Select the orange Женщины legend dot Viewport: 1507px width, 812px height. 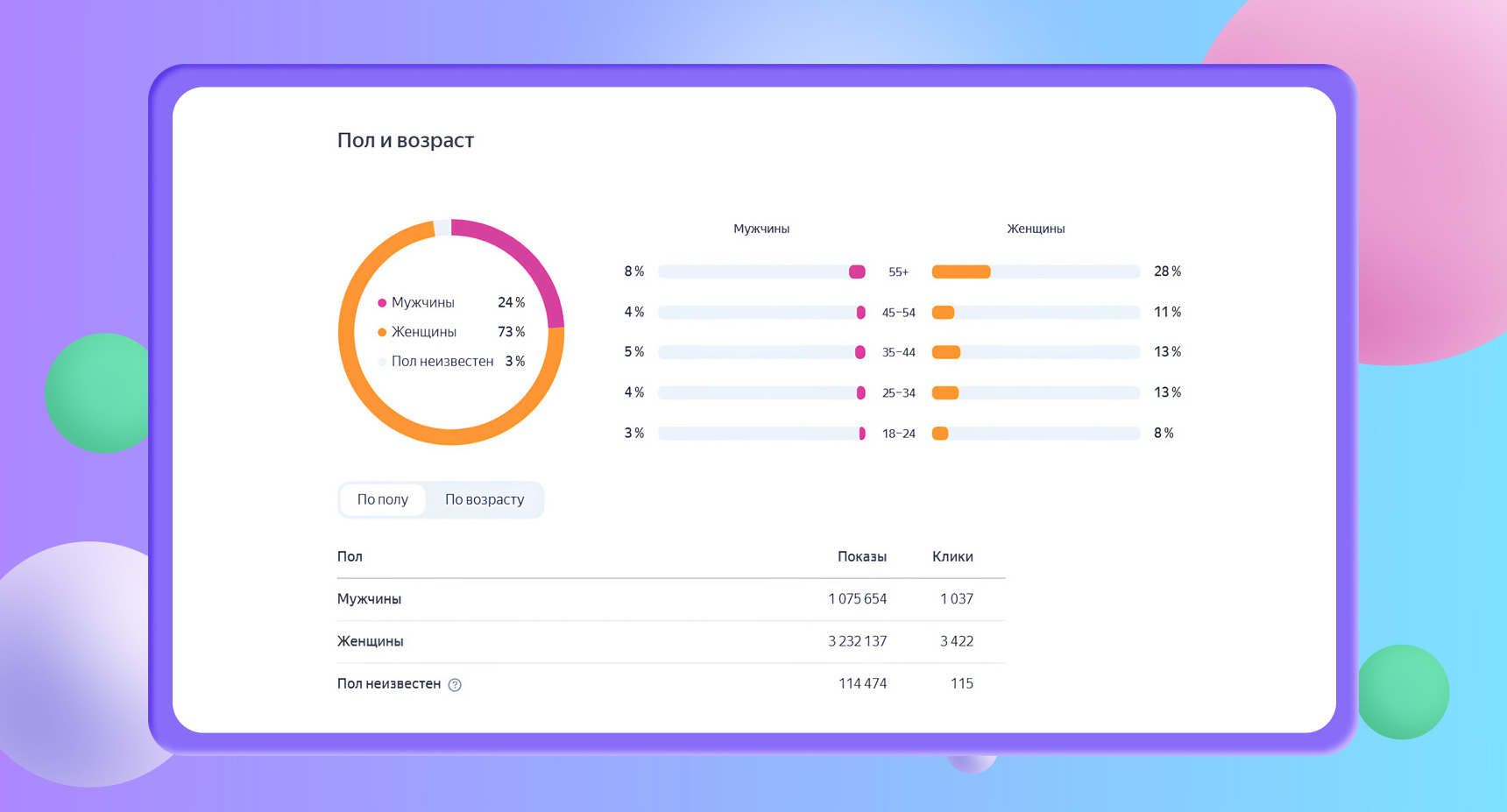coord(382,332)
